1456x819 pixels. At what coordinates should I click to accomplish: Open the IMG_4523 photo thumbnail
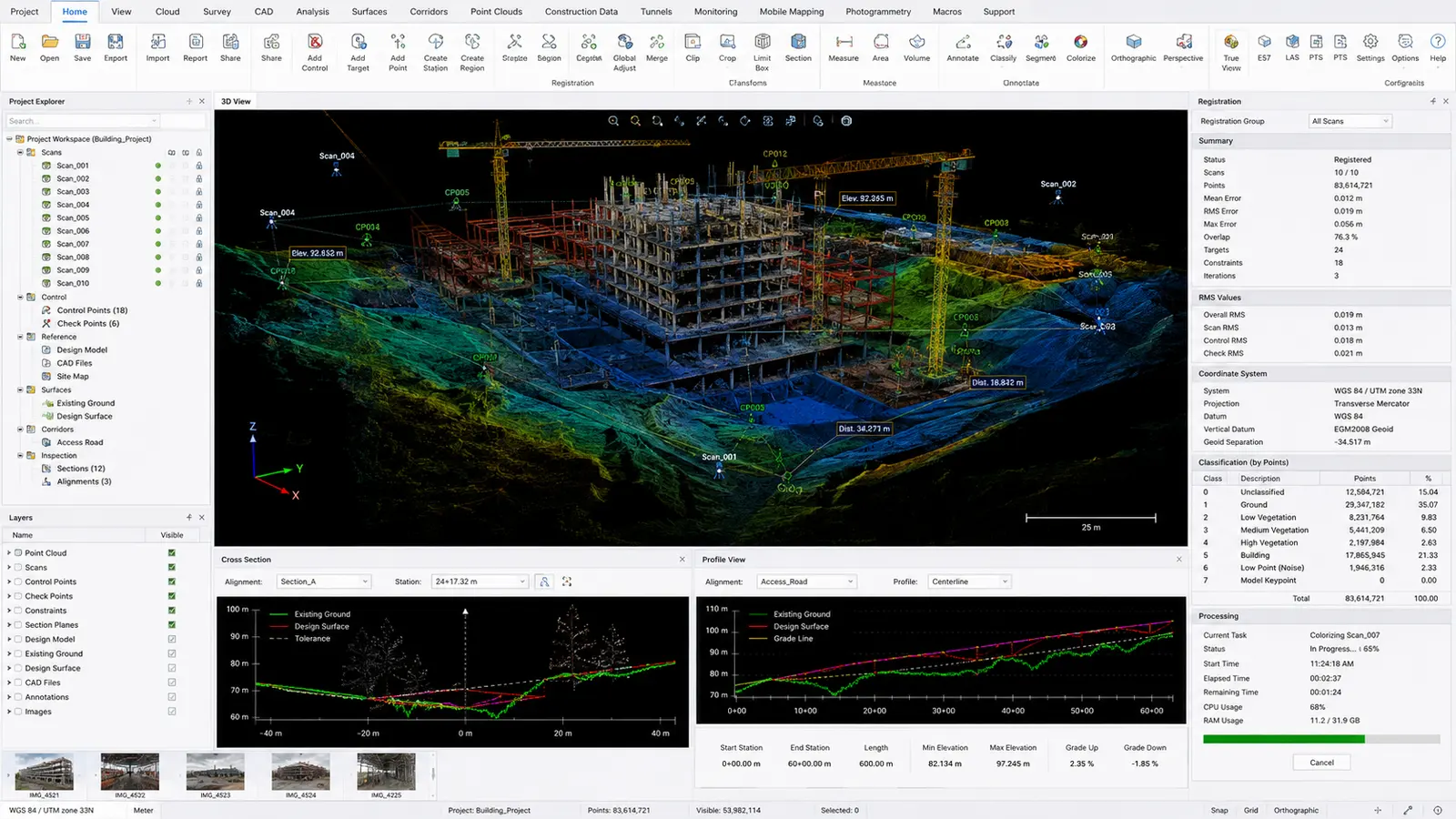[215, 772]
